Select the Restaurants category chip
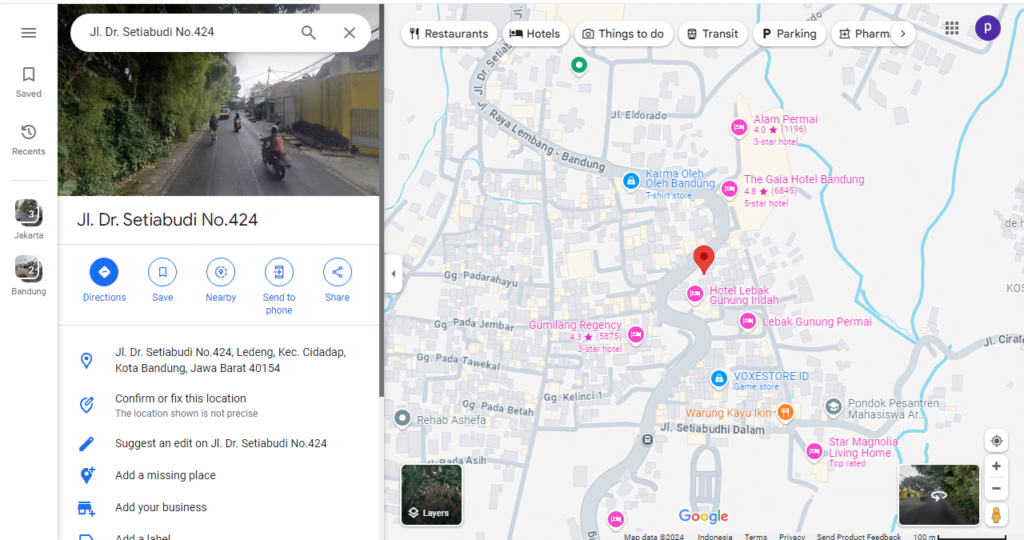This screenshot has width=1024, height=540. 449,33
